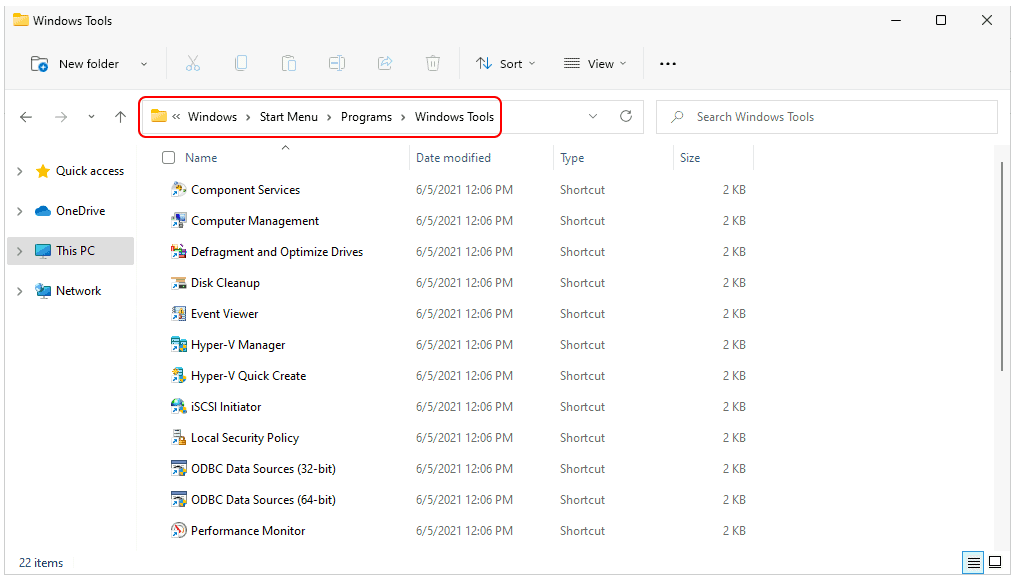Click the vertical scrollbar of file list
1019x582 pixels.
[x=1002, y=266]
